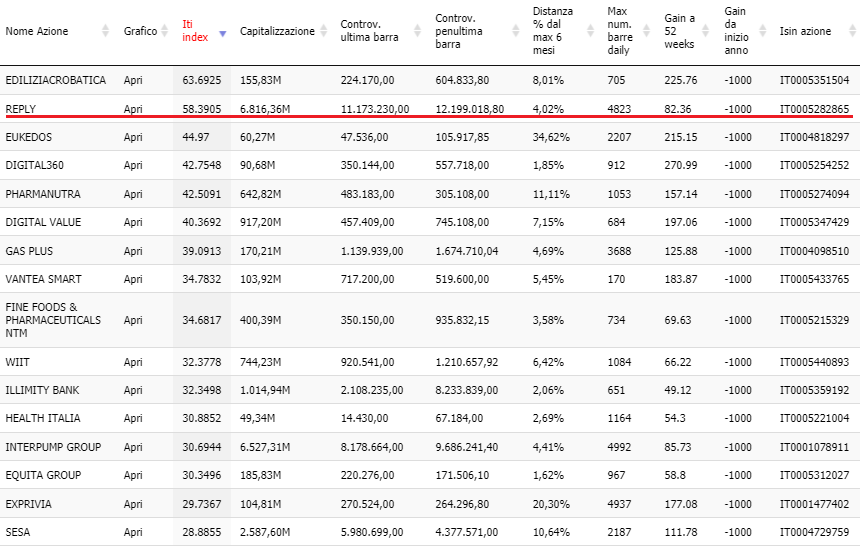Select the EQUITA GROUP stock name

[43, 475]
